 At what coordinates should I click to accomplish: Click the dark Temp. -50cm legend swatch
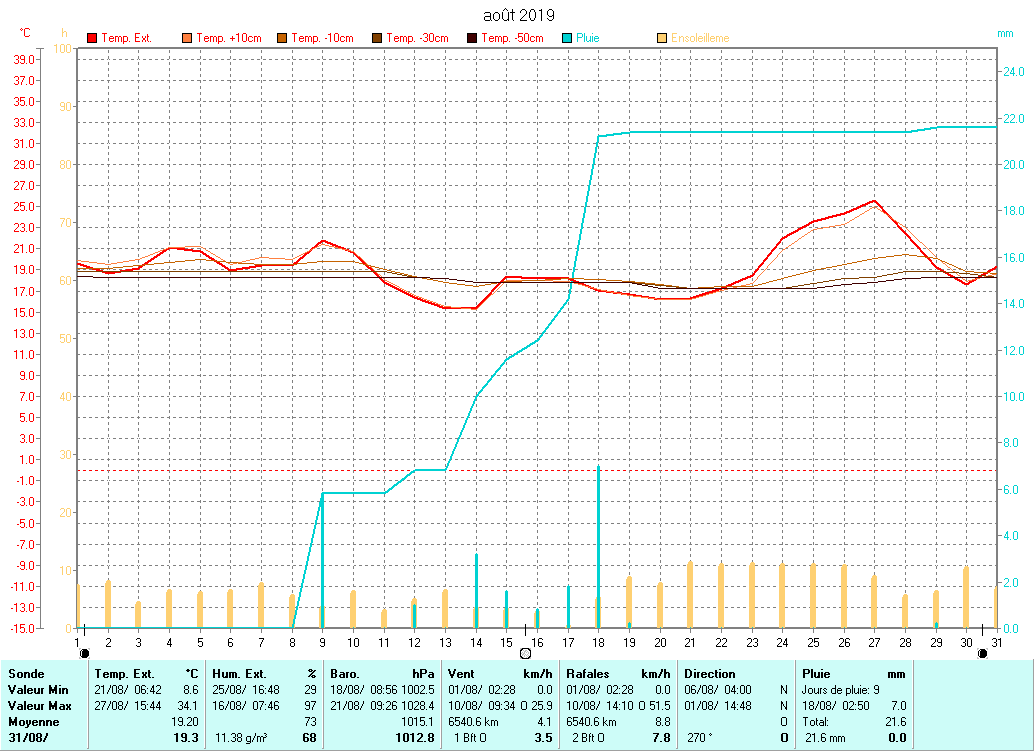coord(472,38)
